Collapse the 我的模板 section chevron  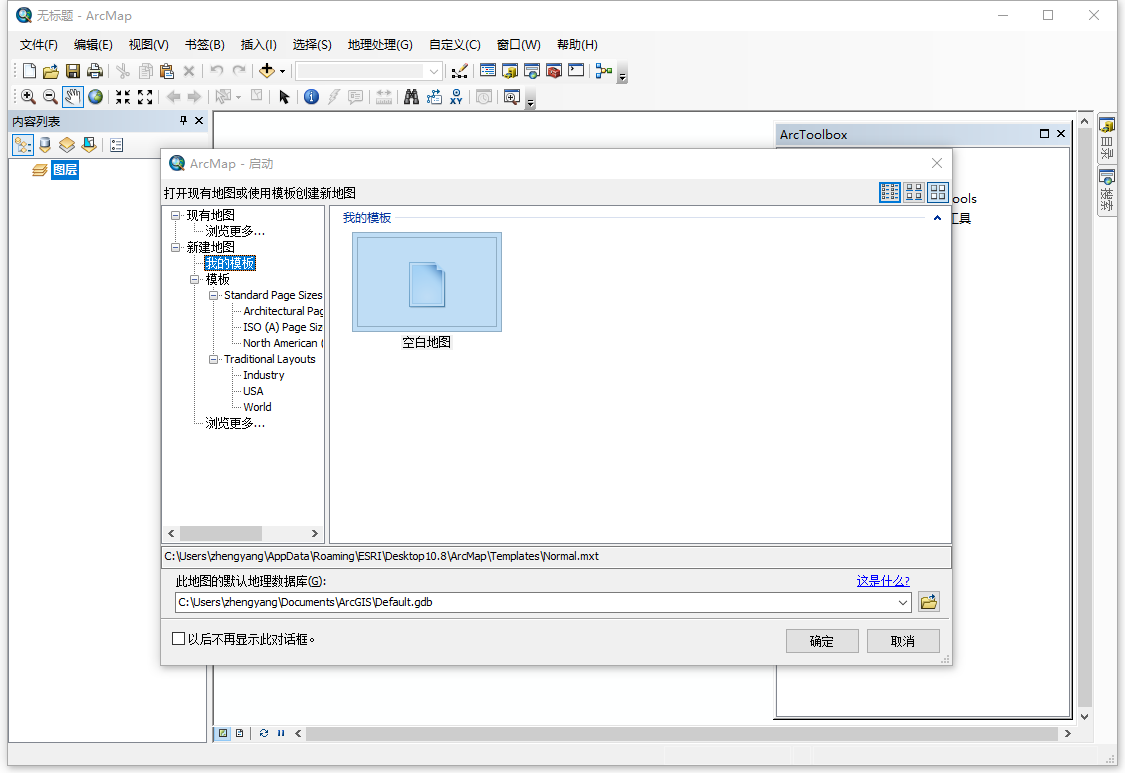[x=937, y=218]
